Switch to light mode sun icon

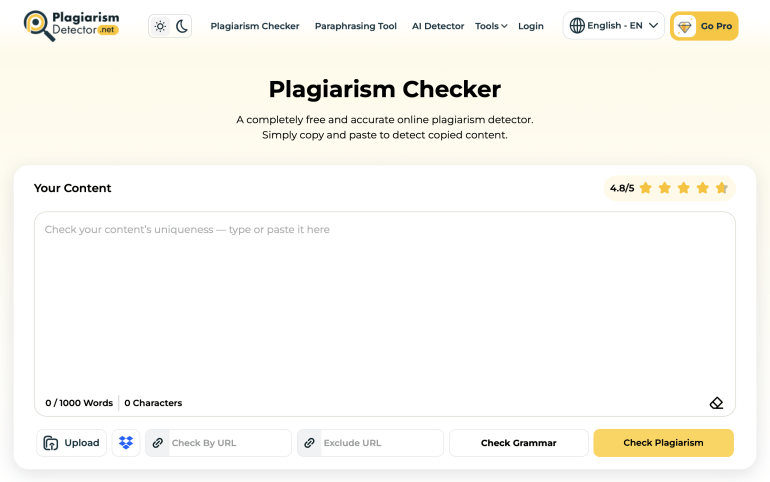click(160, 26)
